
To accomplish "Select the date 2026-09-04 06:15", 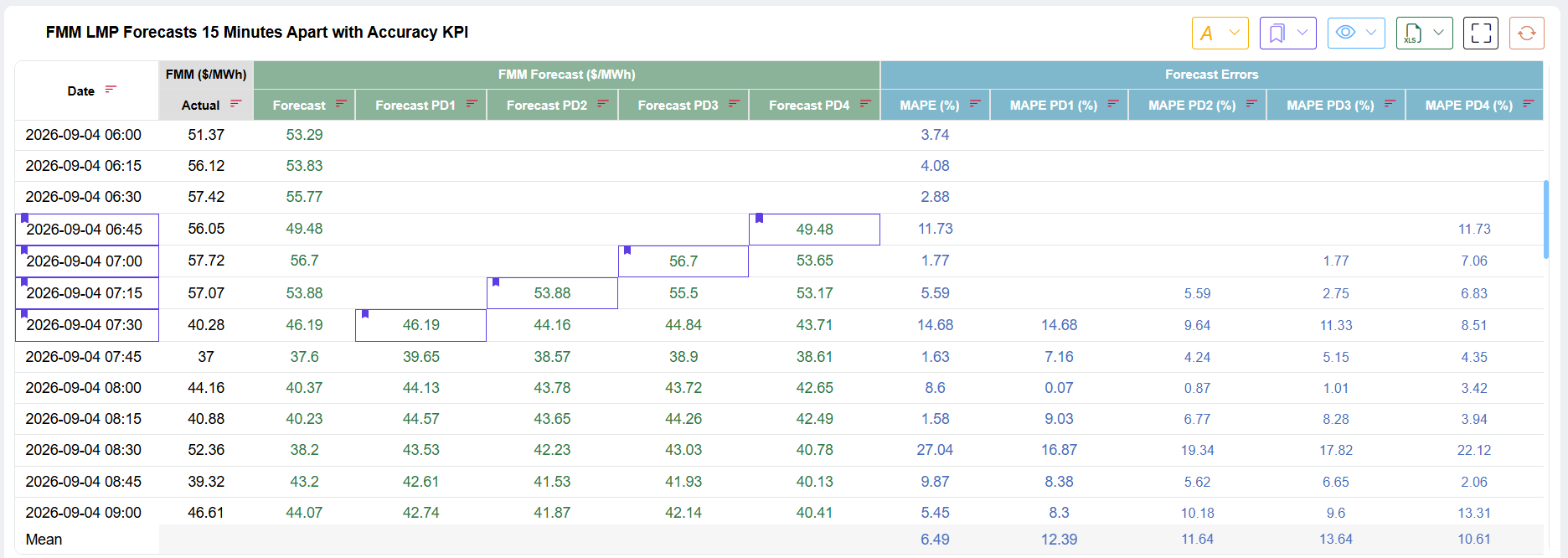I will 84,166.
